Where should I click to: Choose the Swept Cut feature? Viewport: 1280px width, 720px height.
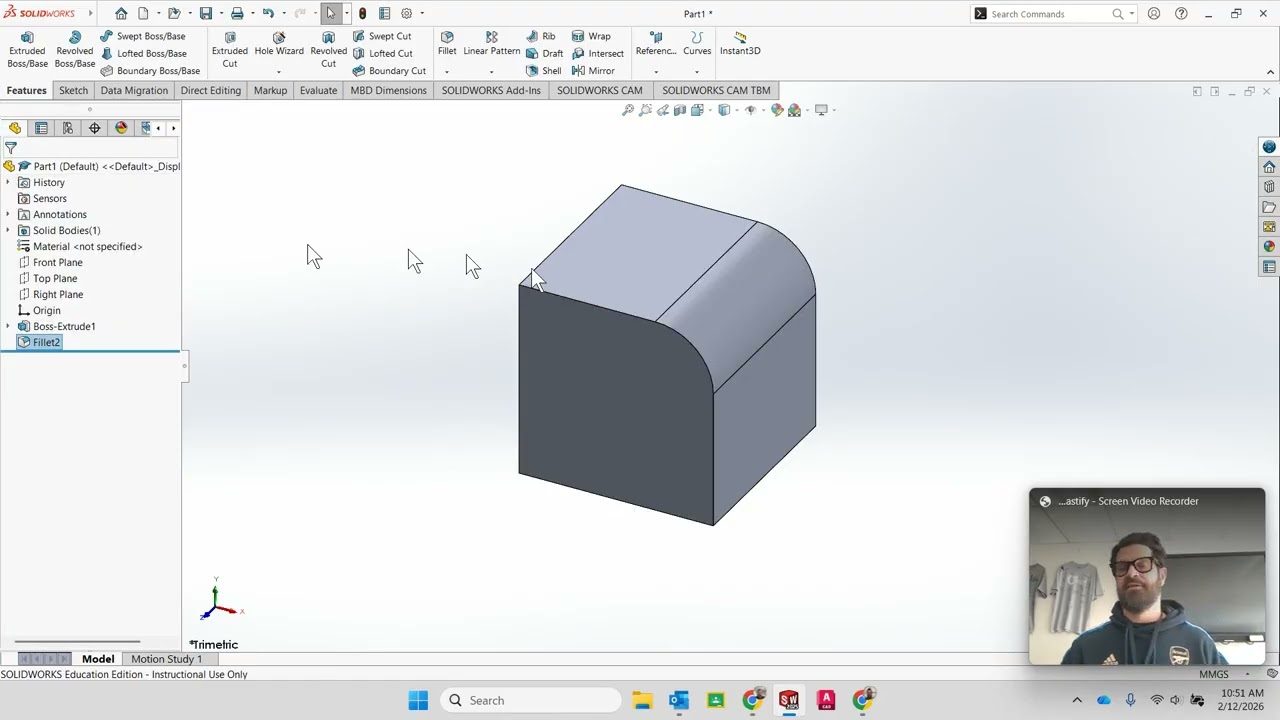(x=381, y=36)
